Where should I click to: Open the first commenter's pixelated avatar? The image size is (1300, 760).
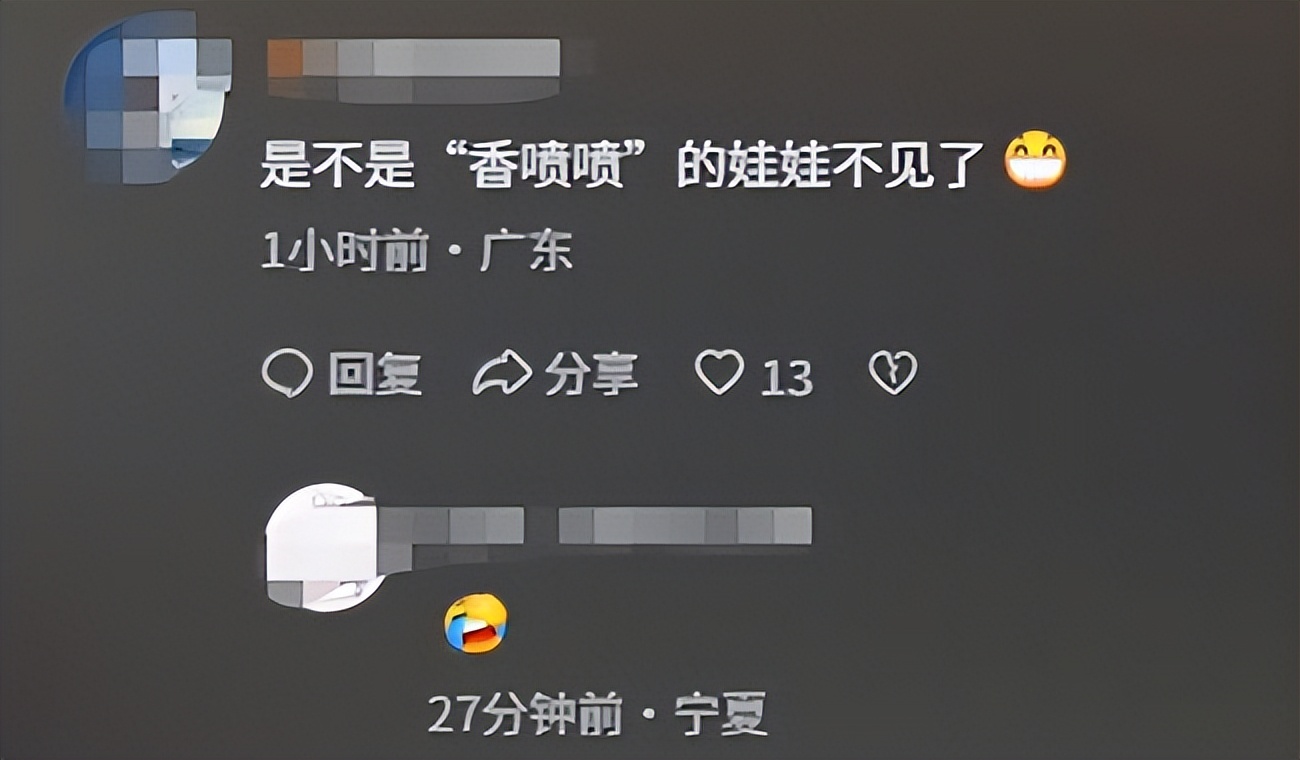pos(148,98)
